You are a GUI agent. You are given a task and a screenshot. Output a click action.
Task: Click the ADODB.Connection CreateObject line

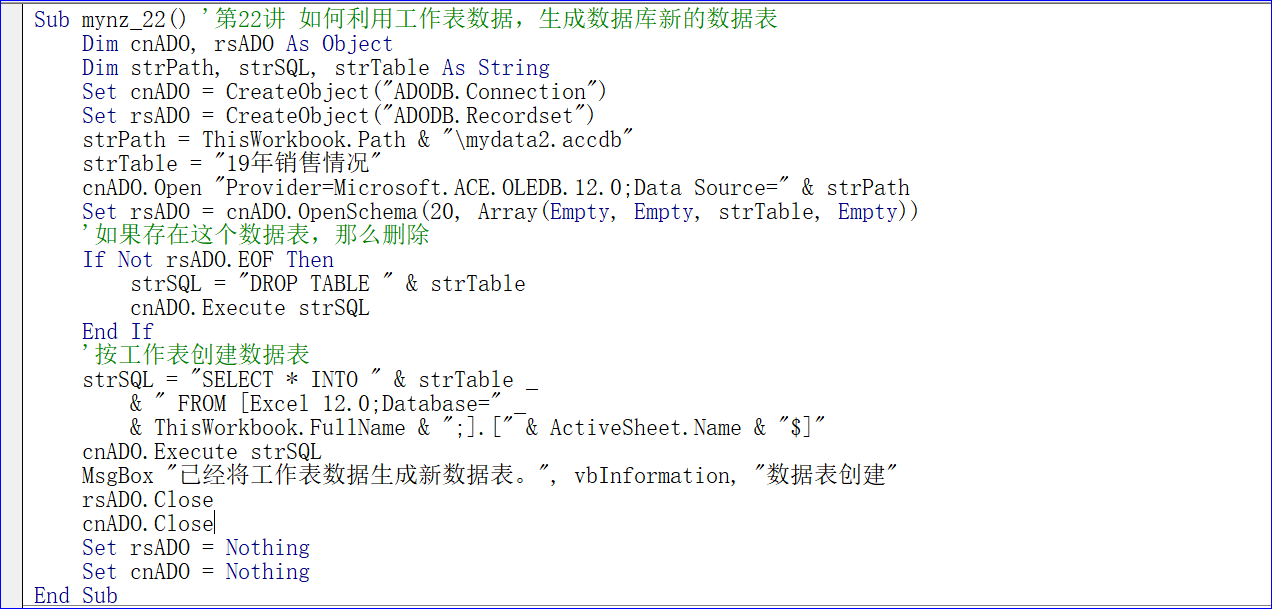tap(344, 92)
